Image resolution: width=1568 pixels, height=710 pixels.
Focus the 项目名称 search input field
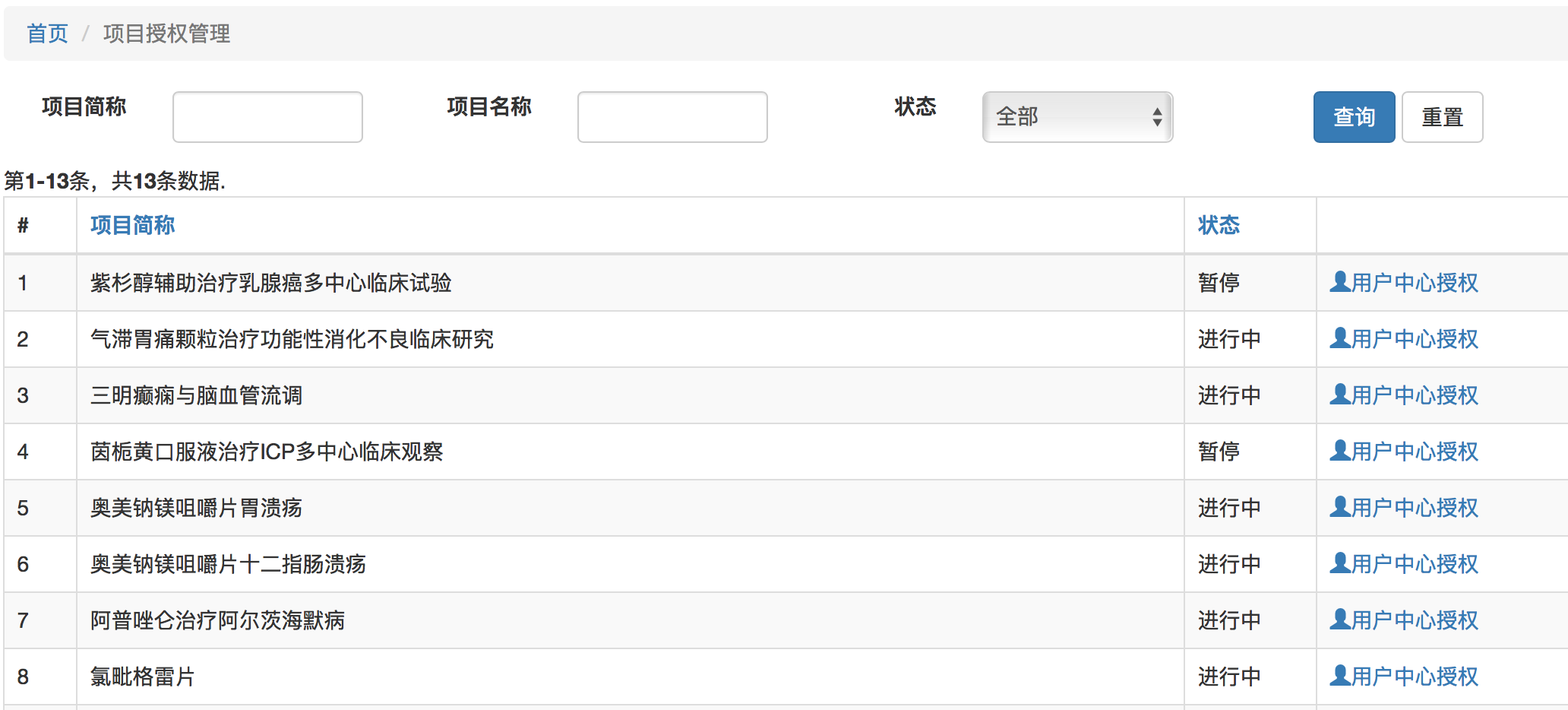point(672,117)
